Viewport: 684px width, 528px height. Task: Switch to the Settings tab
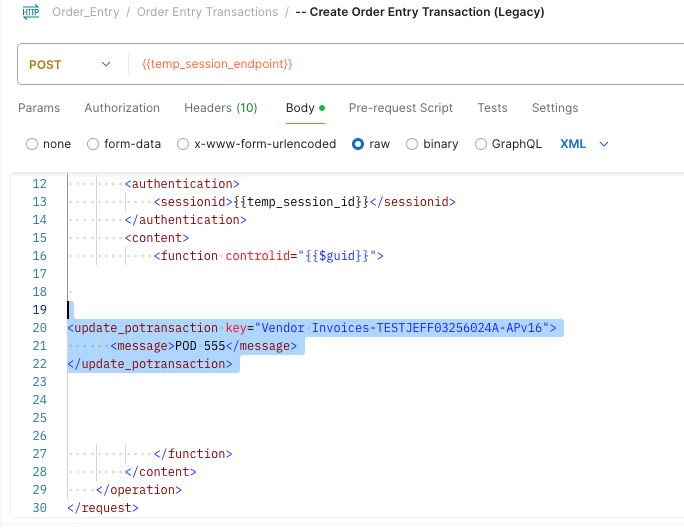[x=555, y=108]
